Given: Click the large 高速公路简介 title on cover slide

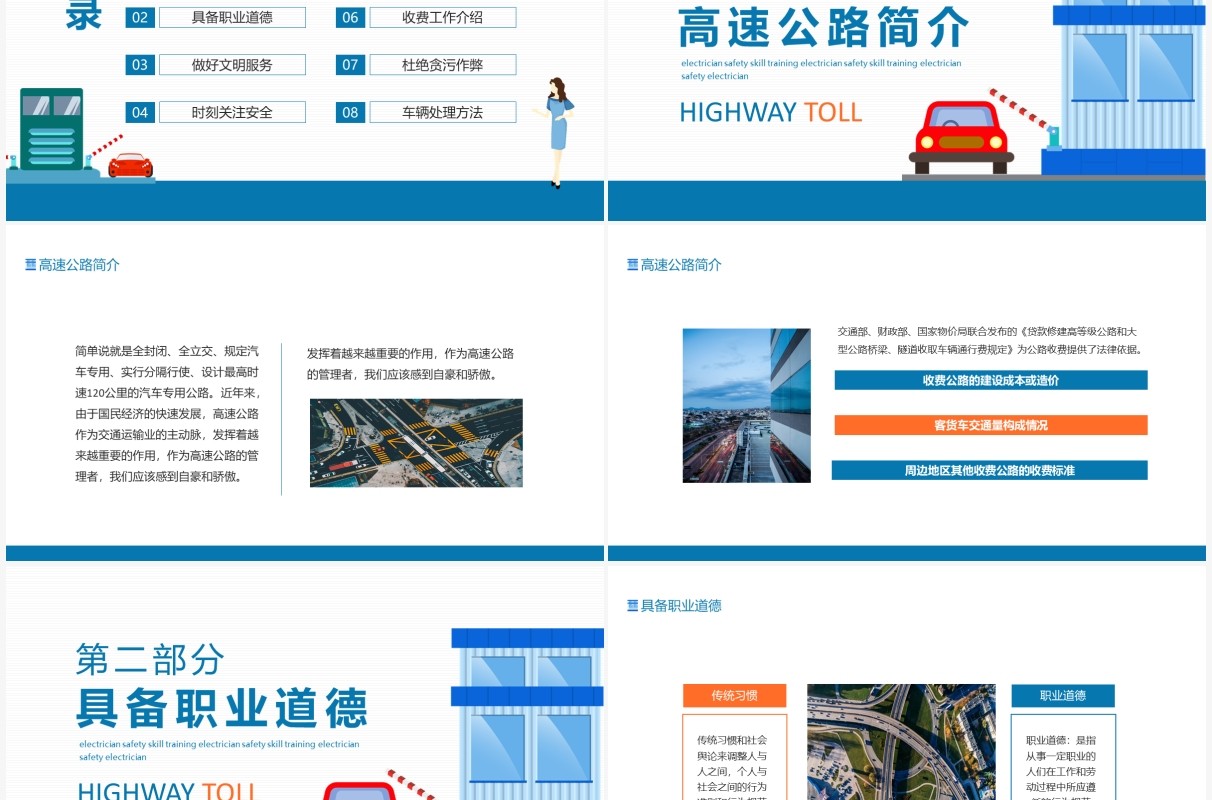Looking at the screenshot, I should pos(824,28).
